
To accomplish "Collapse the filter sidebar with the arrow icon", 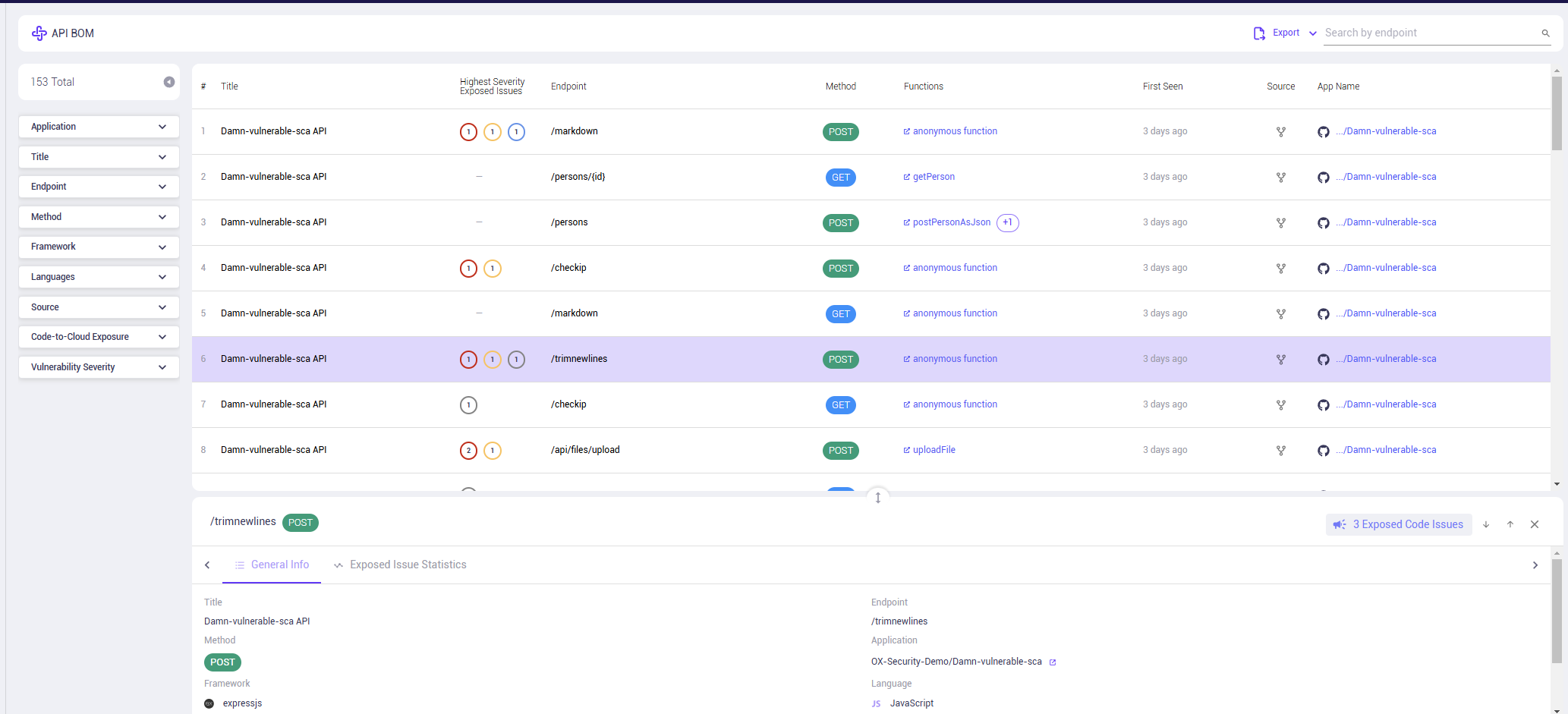I will point(169,82).
